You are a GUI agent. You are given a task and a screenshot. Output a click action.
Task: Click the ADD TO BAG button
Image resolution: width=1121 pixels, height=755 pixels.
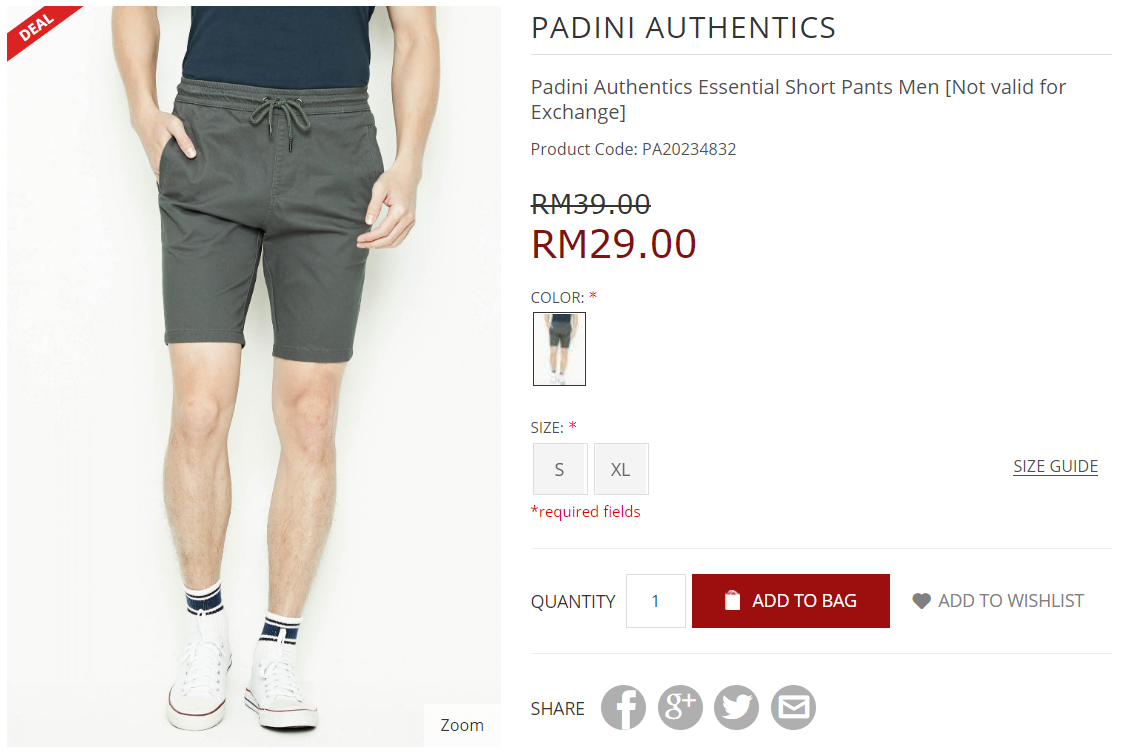point(791,601)
